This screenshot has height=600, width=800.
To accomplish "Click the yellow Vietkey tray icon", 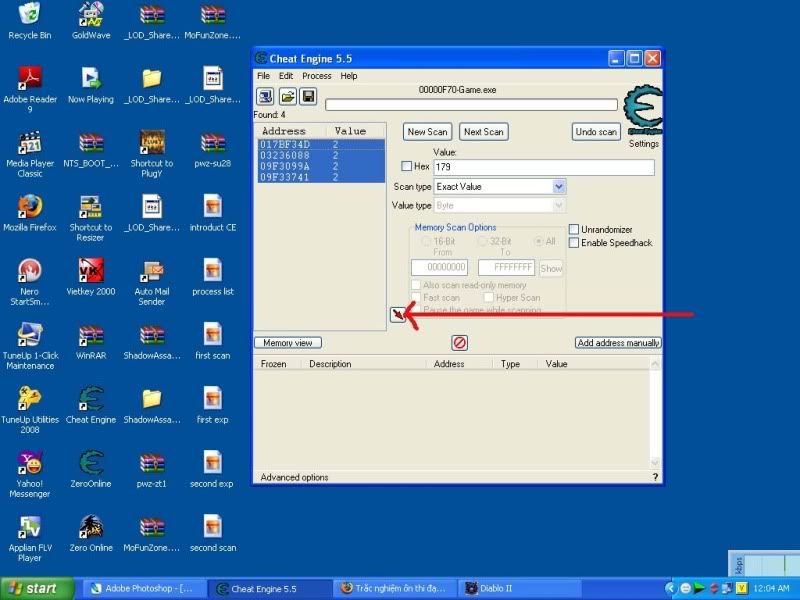I will pos(741,588).
